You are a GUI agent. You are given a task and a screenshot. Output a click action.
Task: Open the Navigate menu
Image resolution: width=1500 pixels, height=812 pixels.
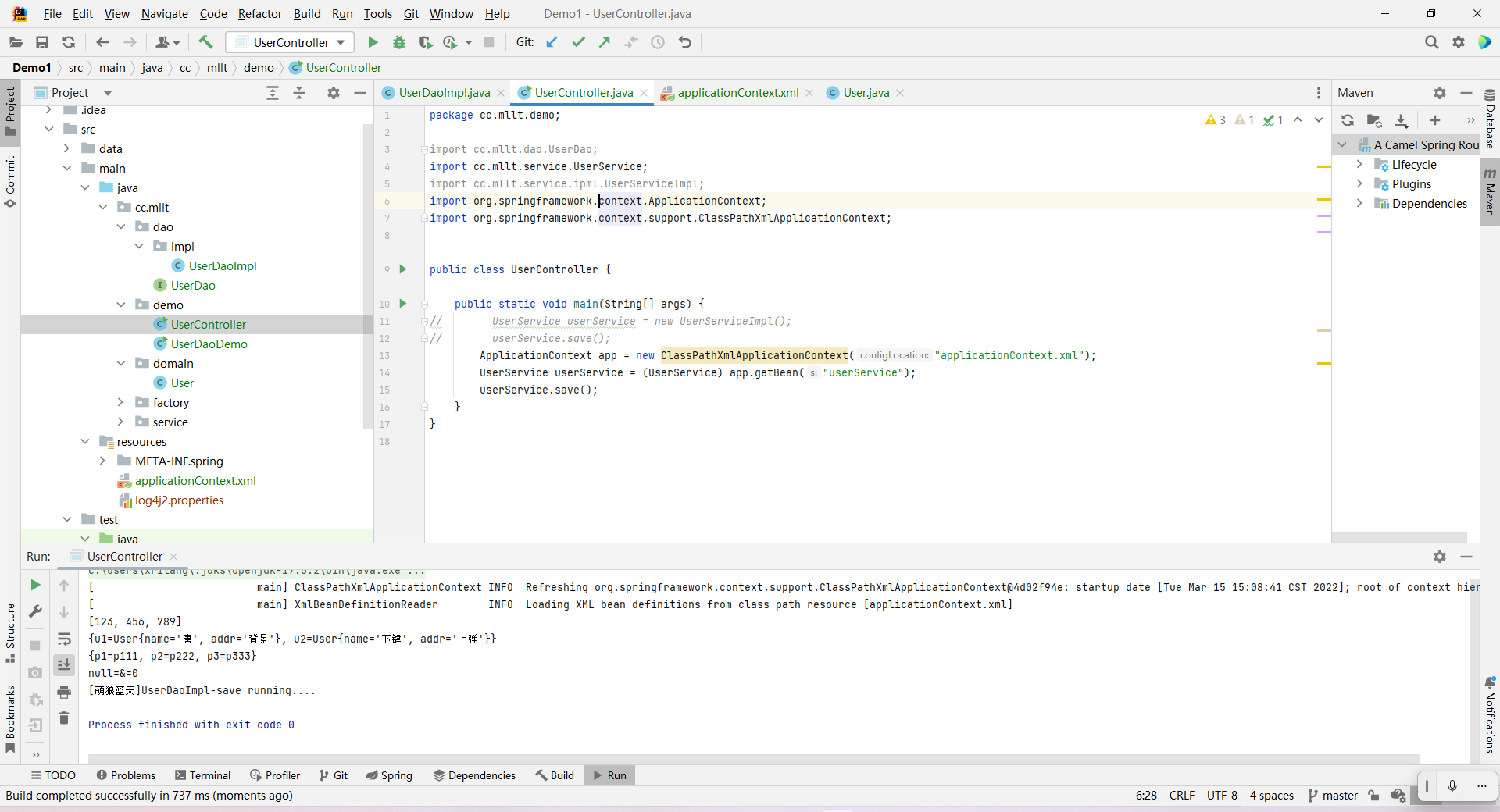point(164,13)
